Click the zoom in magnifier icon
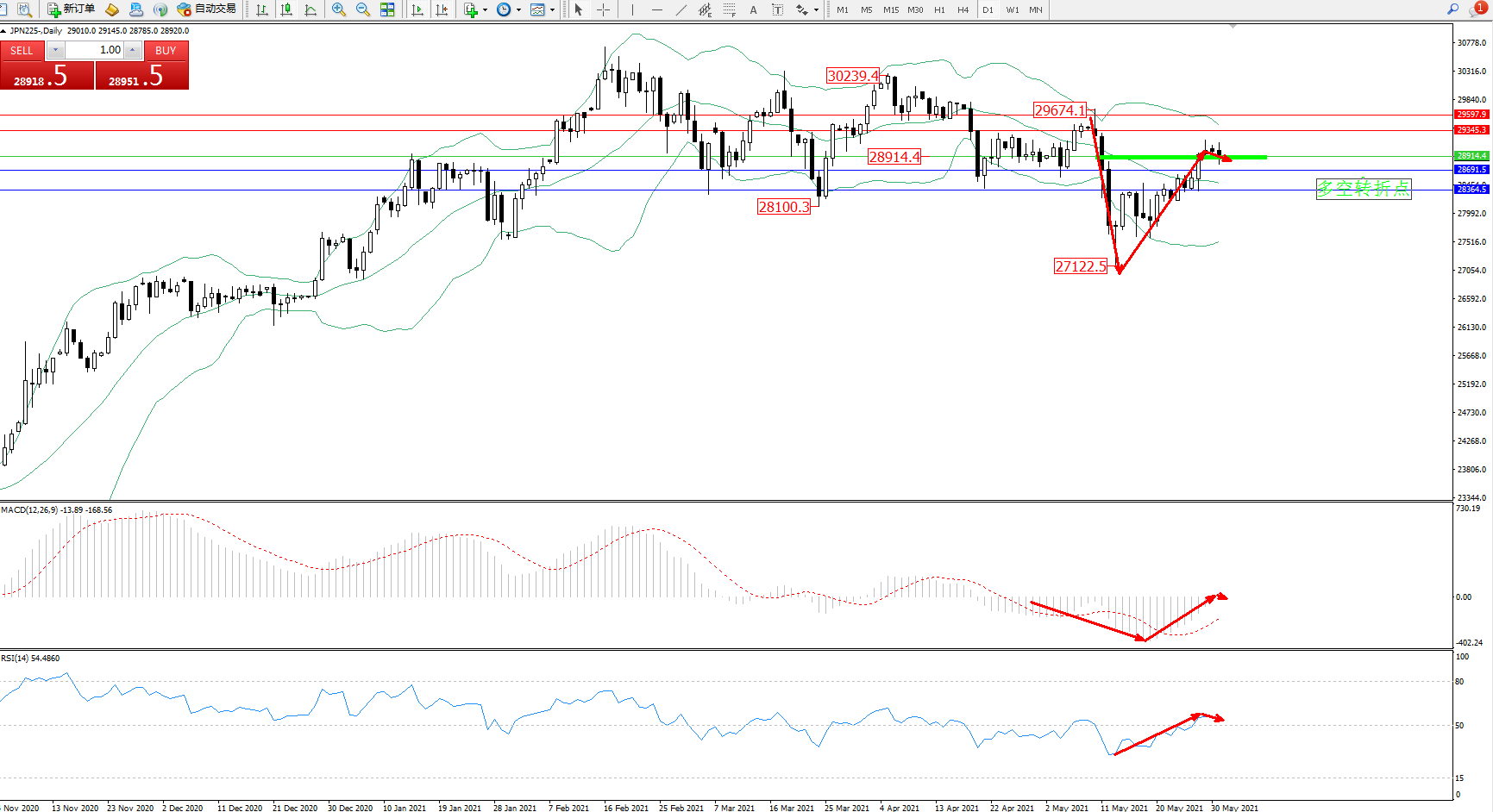The height and width of the screenshot is (812, 1493). click(x=339, y=9)
